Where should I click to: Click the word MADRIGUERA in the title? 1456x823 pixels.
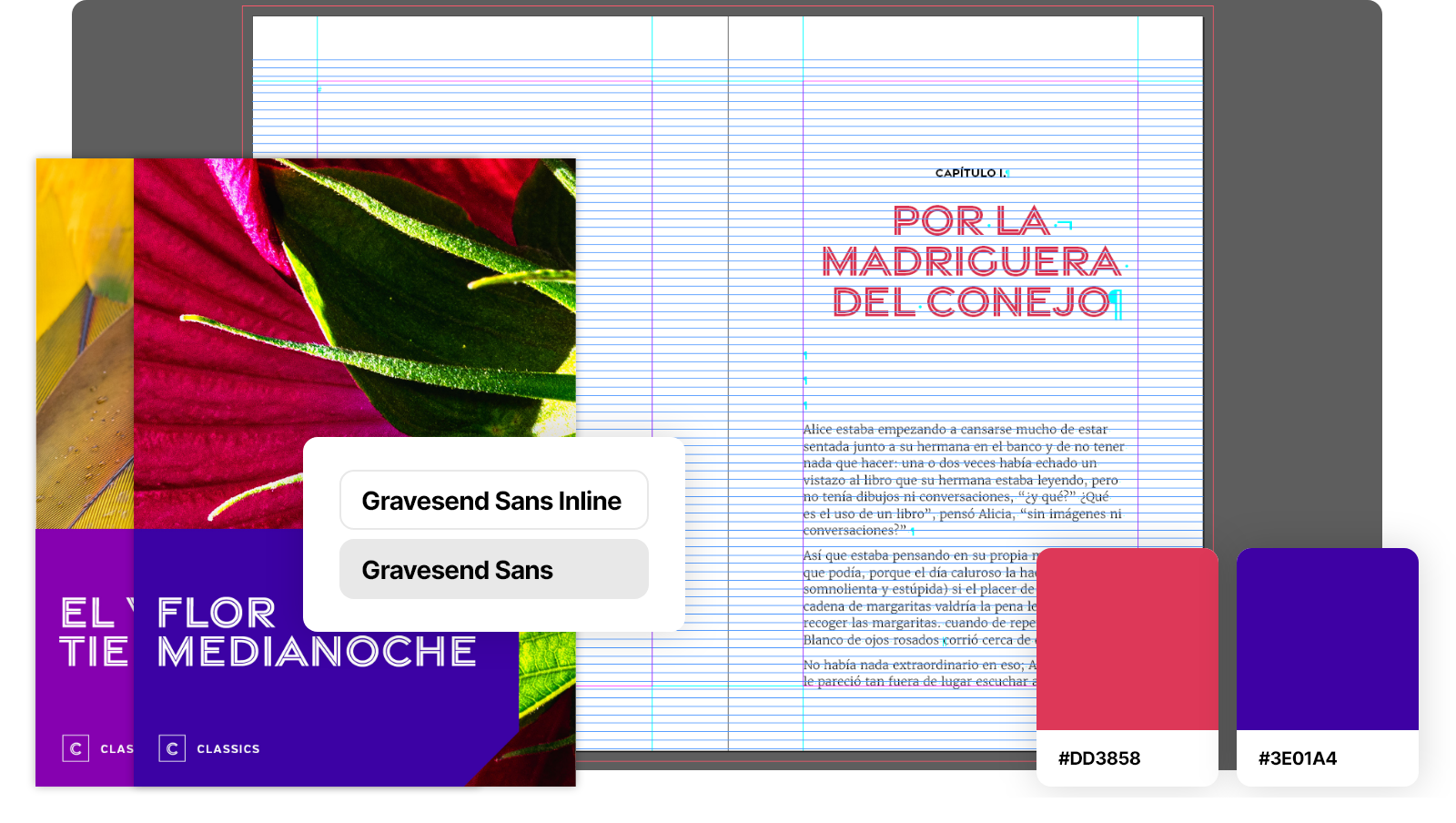[x=971, y=262]
